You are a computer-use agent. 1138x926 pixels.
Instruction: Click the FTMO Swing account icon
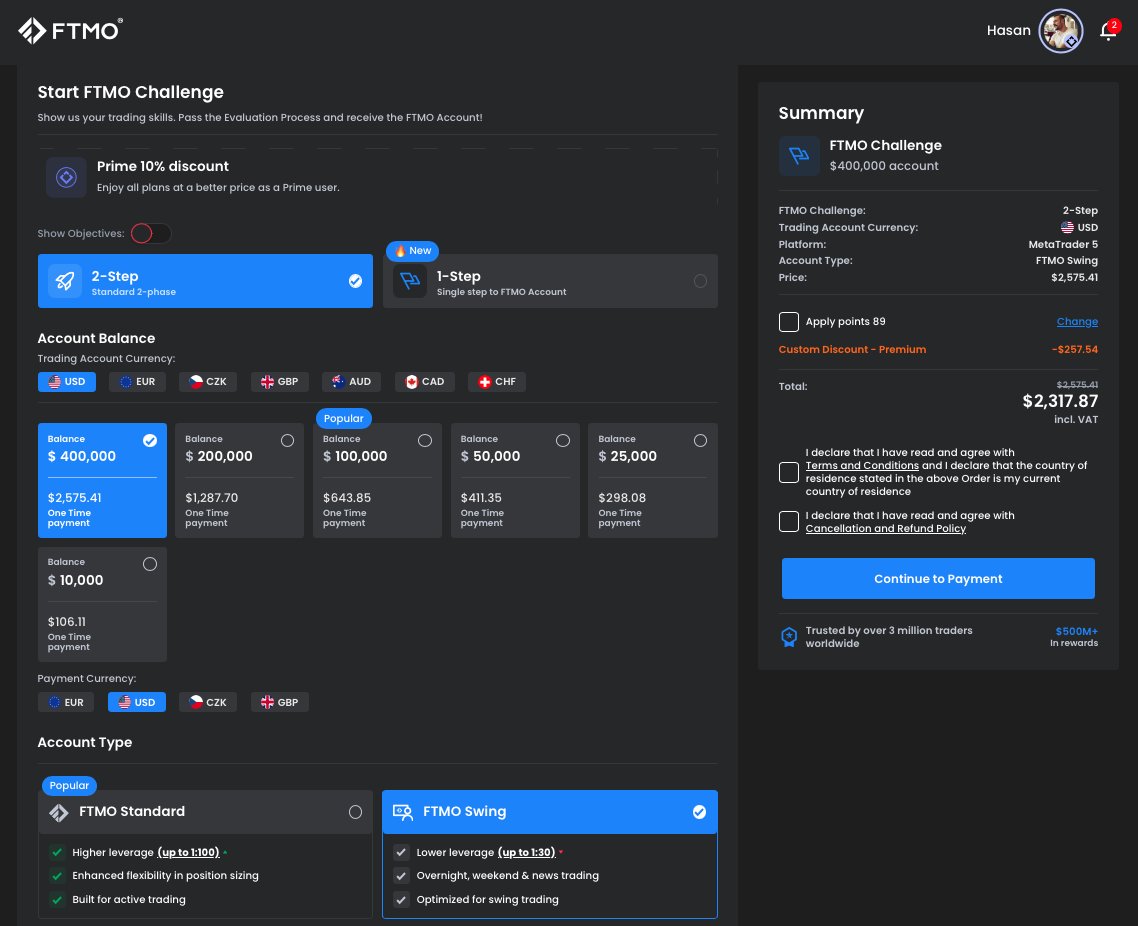pyautogui.click(x=403, y=812)
